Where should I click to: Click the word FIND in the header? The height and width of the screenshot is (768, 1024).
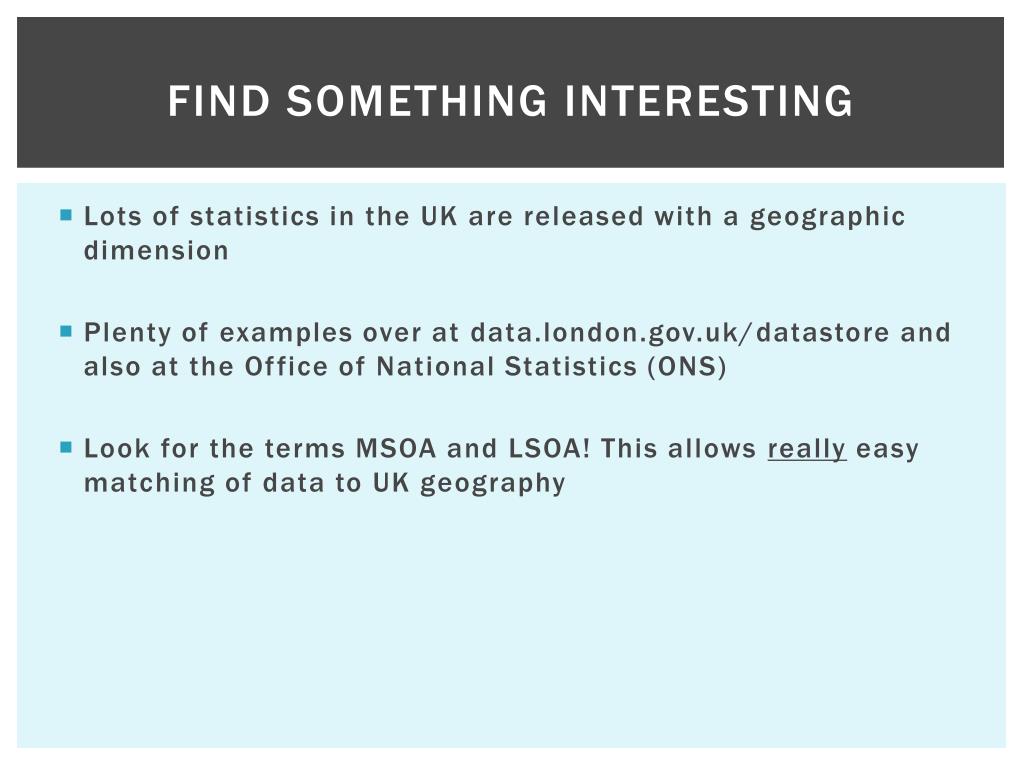tap(219, 101)
